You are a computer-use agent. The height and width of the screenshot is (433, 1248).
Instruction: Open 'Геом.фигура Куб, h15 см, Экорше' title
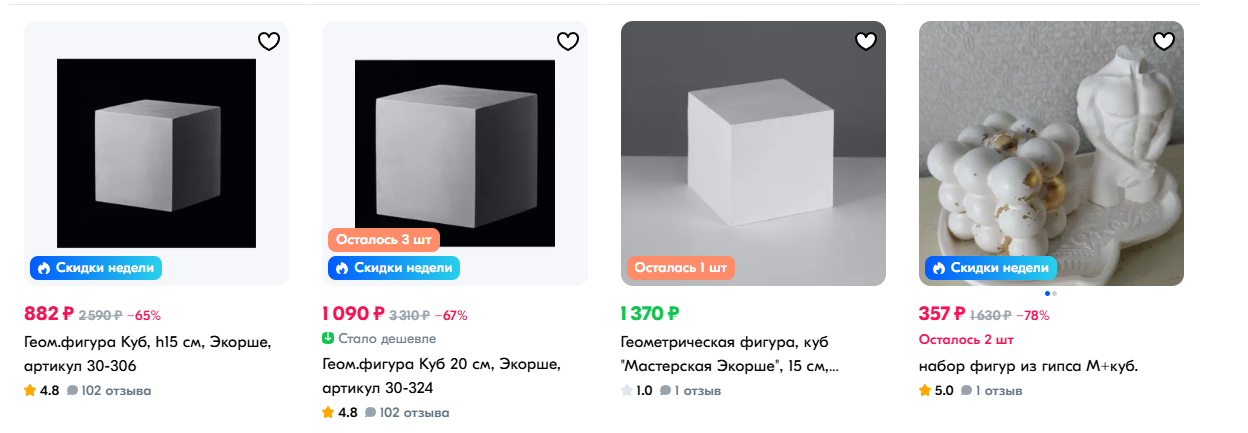click(146, 352)
